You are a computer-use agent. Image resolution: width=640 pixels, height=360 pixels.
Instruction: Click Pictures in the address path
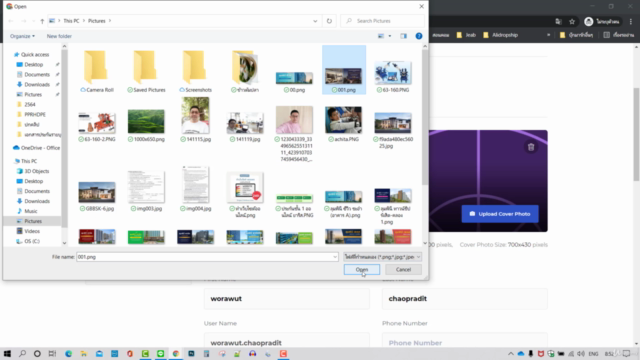[97, 21]
